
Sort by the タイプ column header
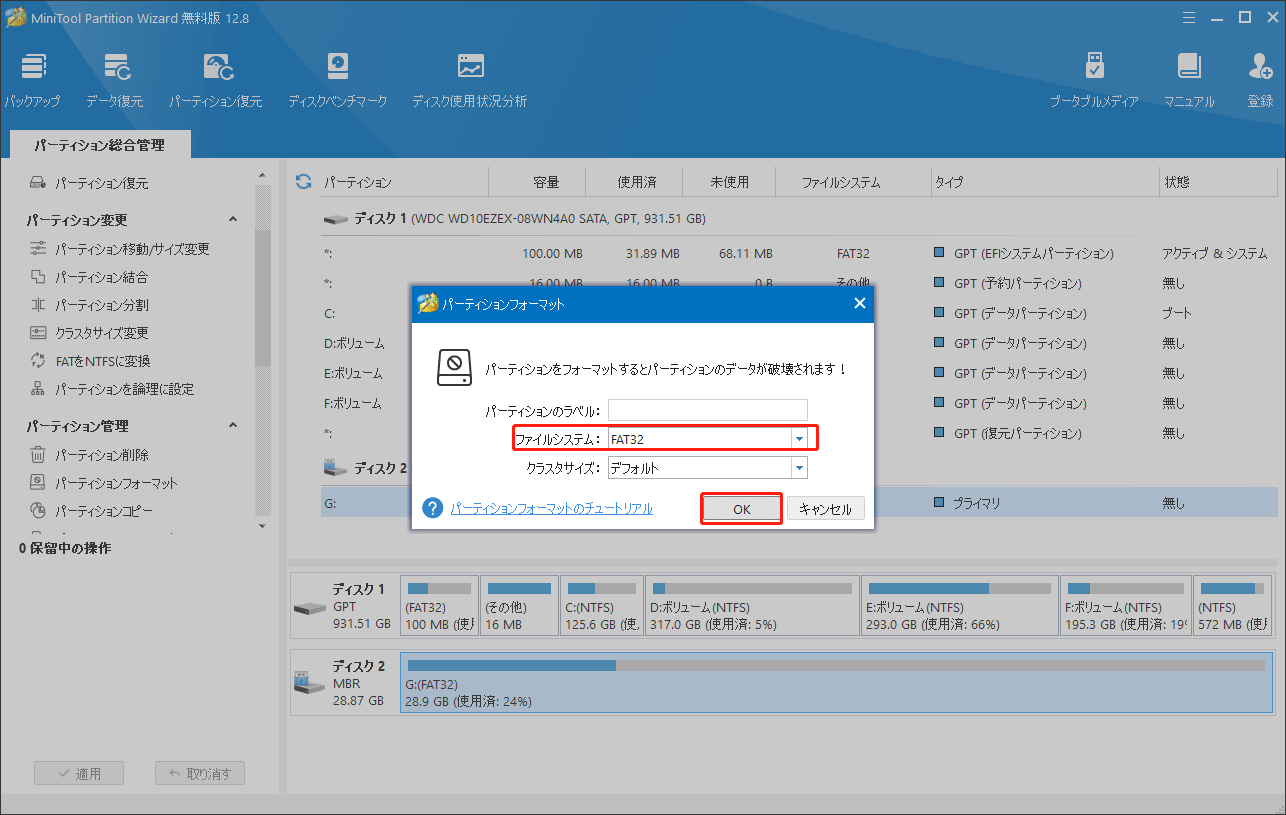[1043, 182]
